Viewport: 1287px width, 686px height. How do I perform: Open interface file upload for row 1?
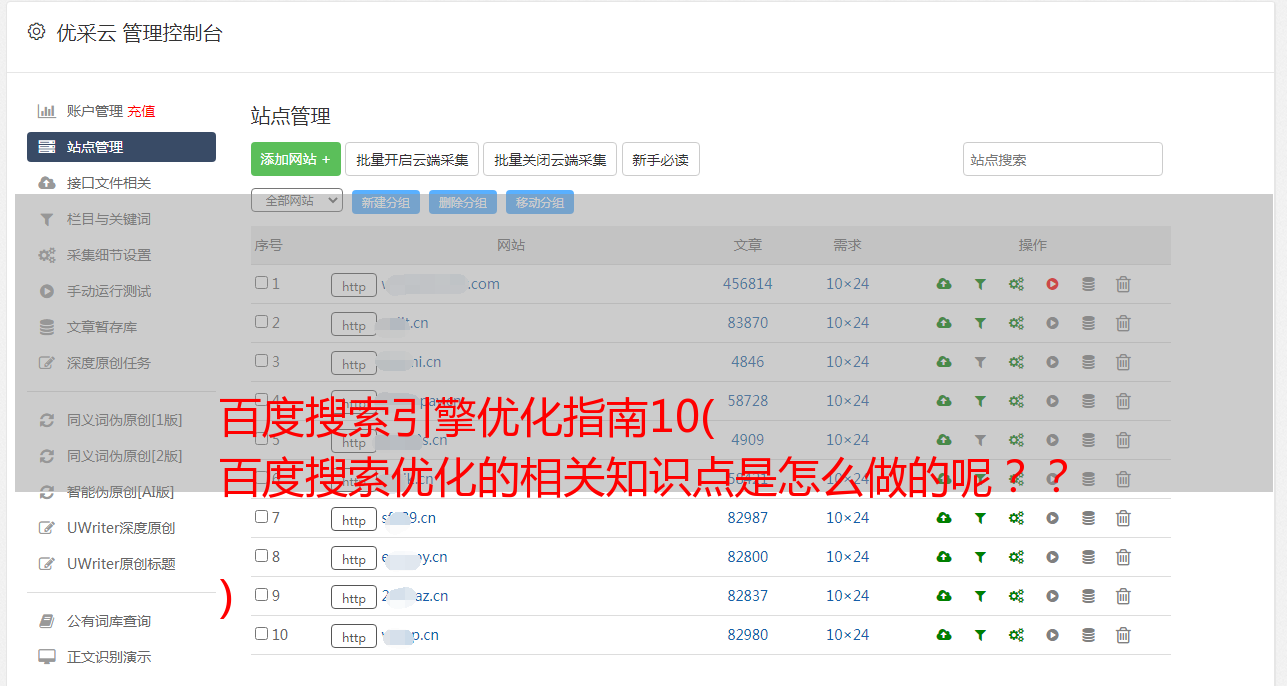tap(944, 284)
